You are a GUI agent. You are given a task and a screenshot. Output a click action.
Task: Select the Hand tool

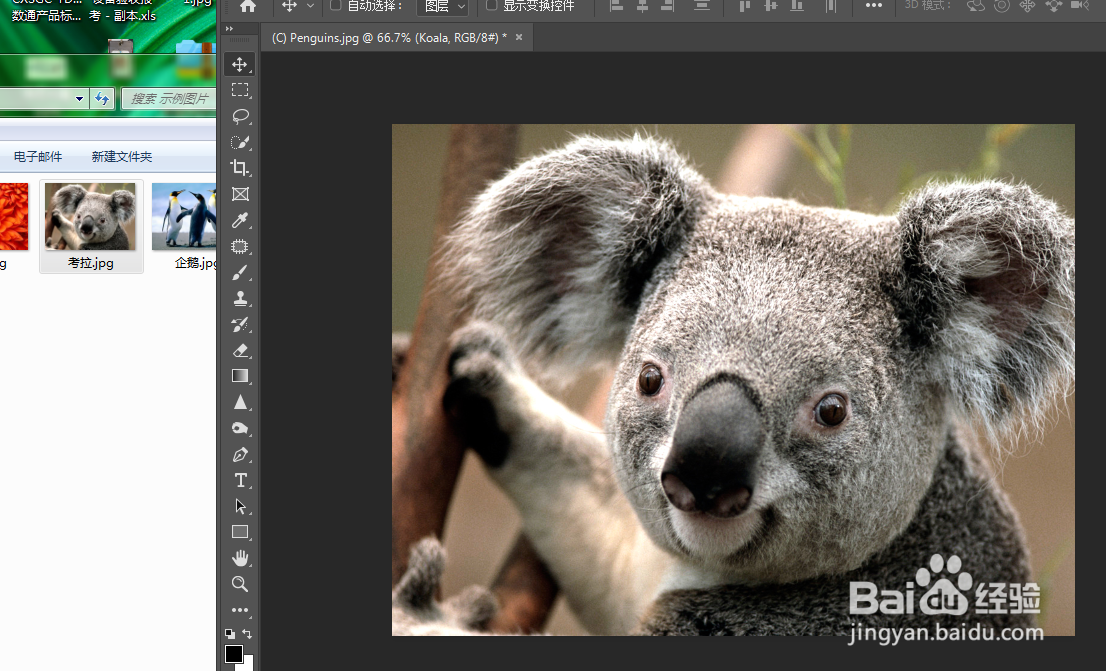pos(240,558)
